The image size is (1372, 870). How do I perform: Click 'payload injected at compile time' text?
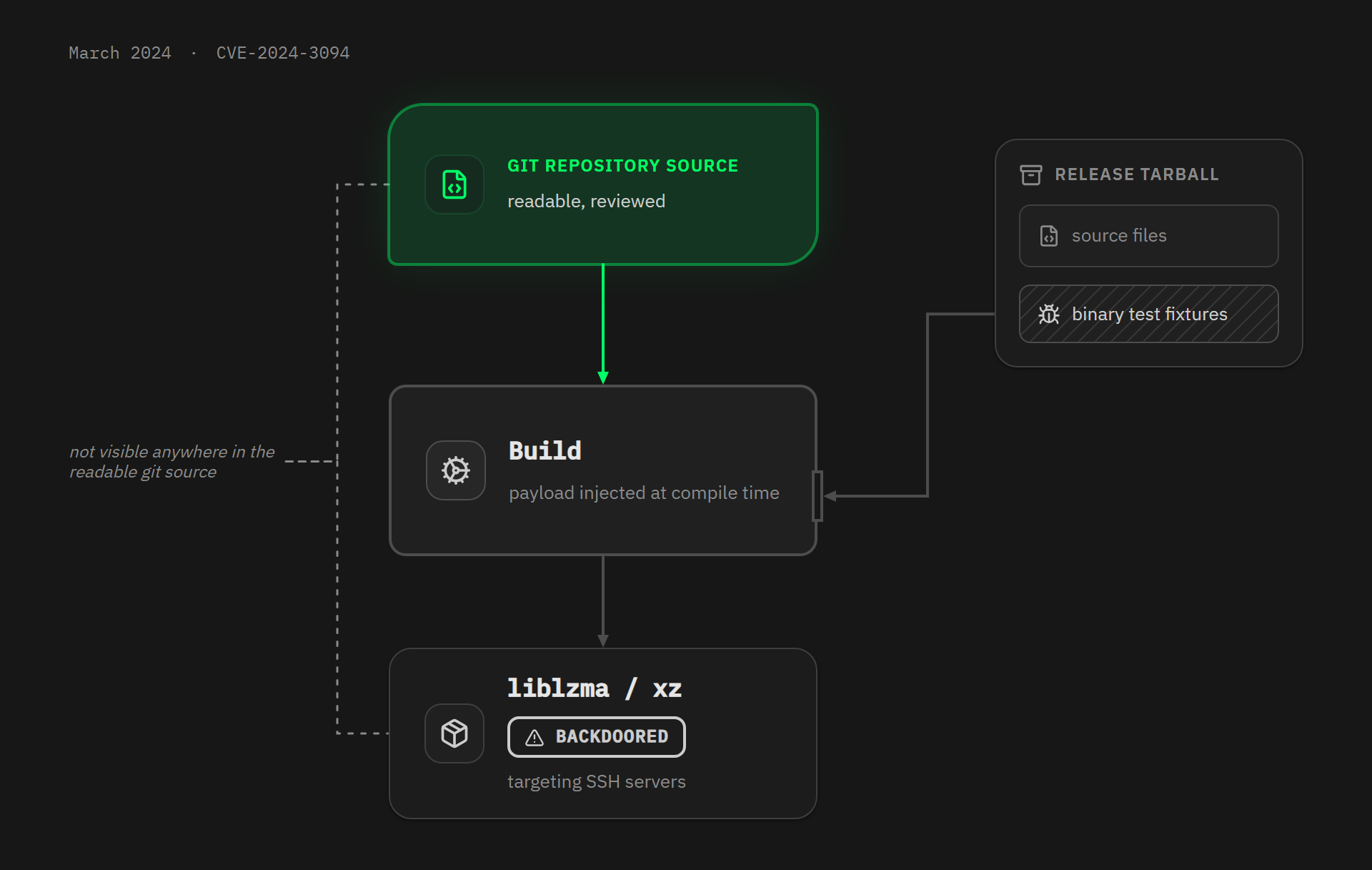644,493
